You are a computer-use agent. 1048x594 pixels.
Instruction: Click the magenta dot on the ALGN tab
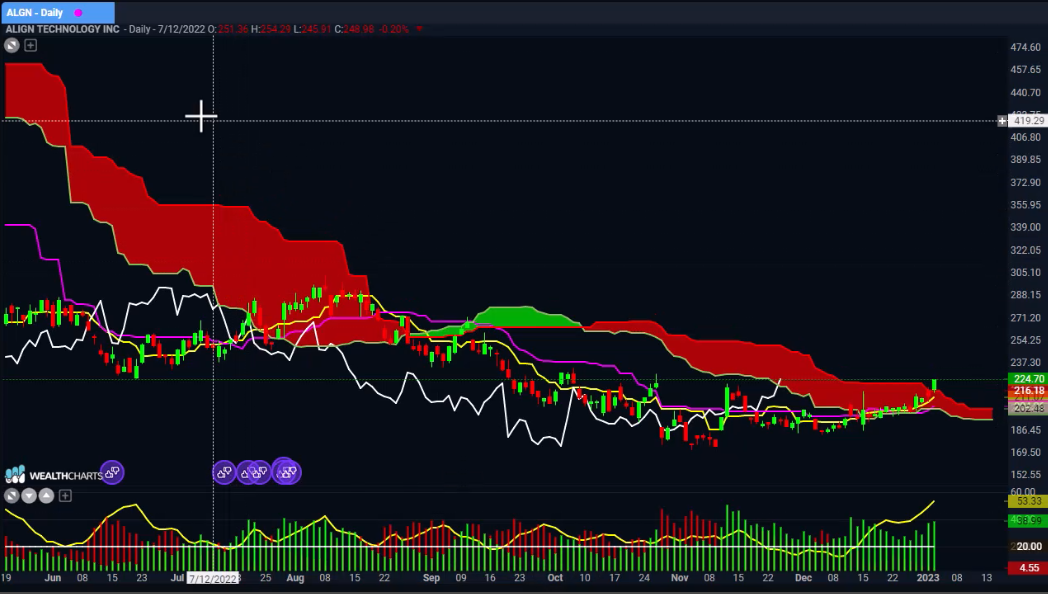78,13
